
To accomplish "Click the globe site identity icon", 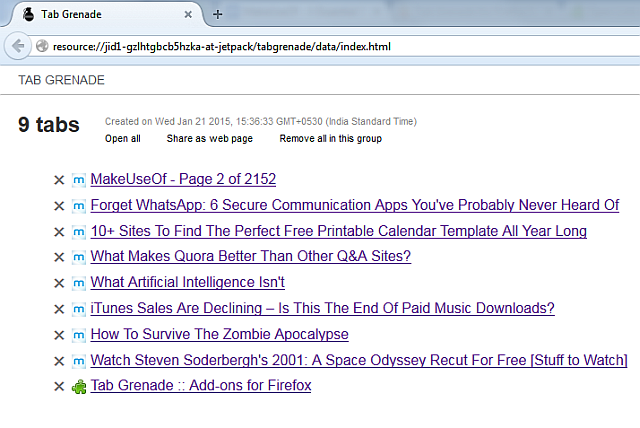I will coord(42,46).
